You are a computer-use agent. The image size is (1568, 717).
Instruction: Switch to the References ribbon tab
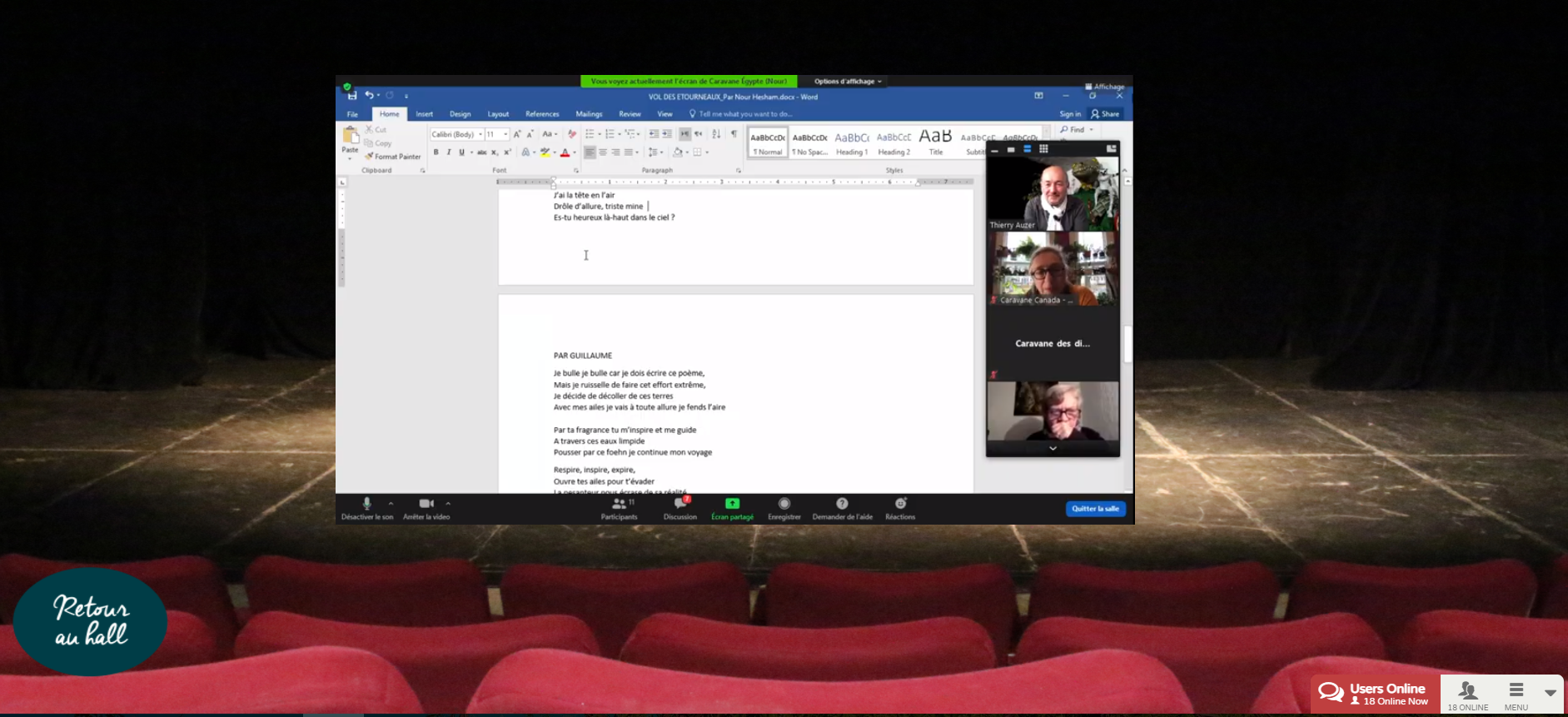pyautogui.click(x=542, y=114)
